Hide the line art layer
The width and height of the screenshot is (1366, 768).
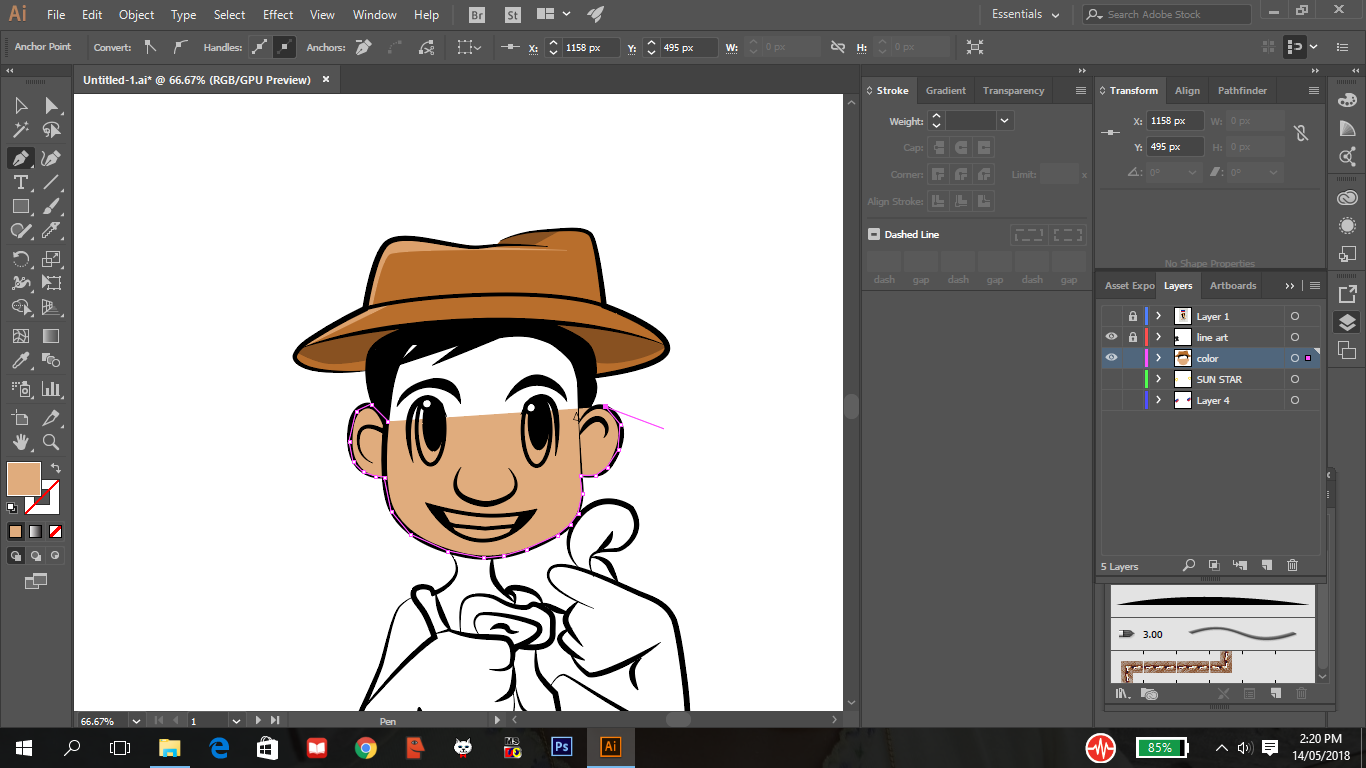tap(1111, 337)
